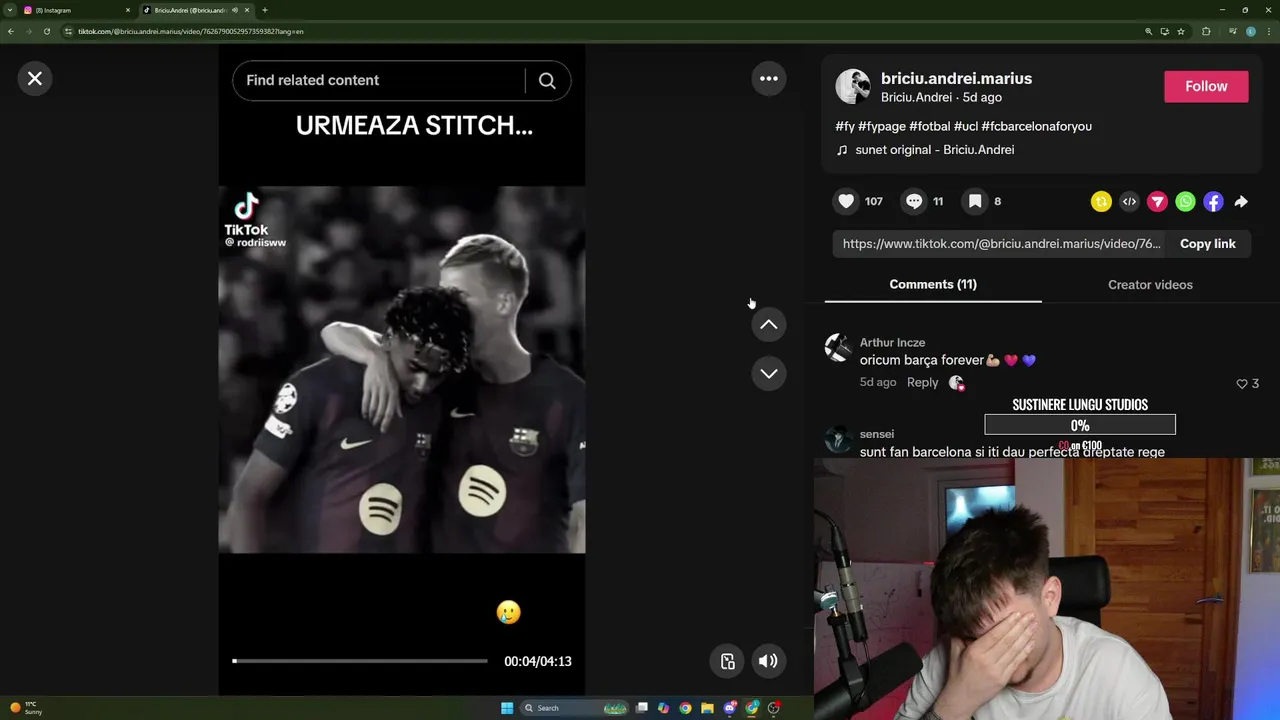
Task: Like Arthur Incze's comment
Action: point(1242,383)
